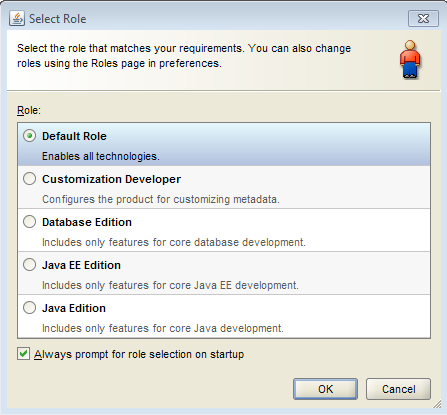Click the Java coffee cup title bar icon
The image size is (447, 415).
17,18
